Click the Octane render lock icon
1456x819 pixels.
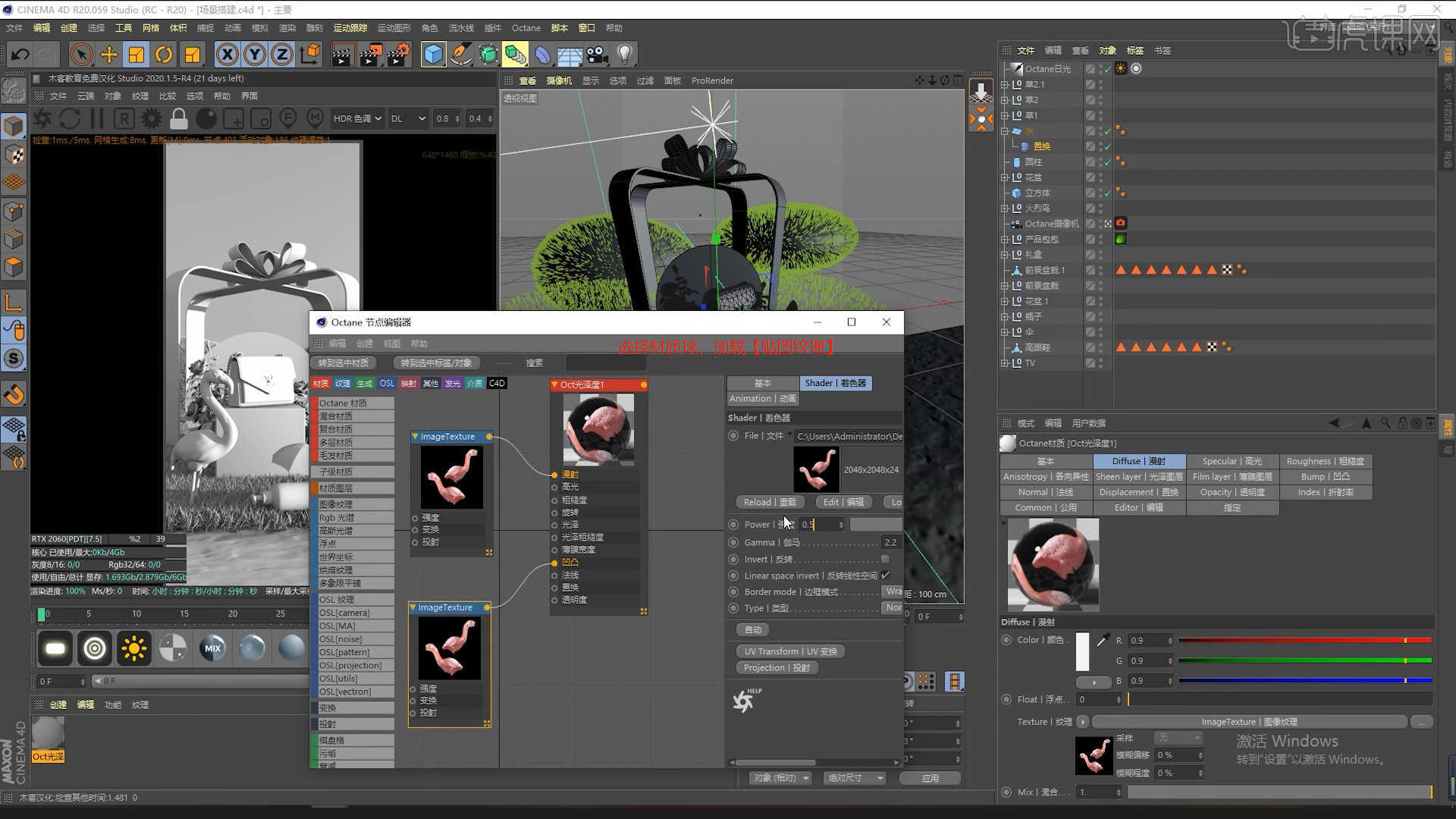[x=179, y=119]
